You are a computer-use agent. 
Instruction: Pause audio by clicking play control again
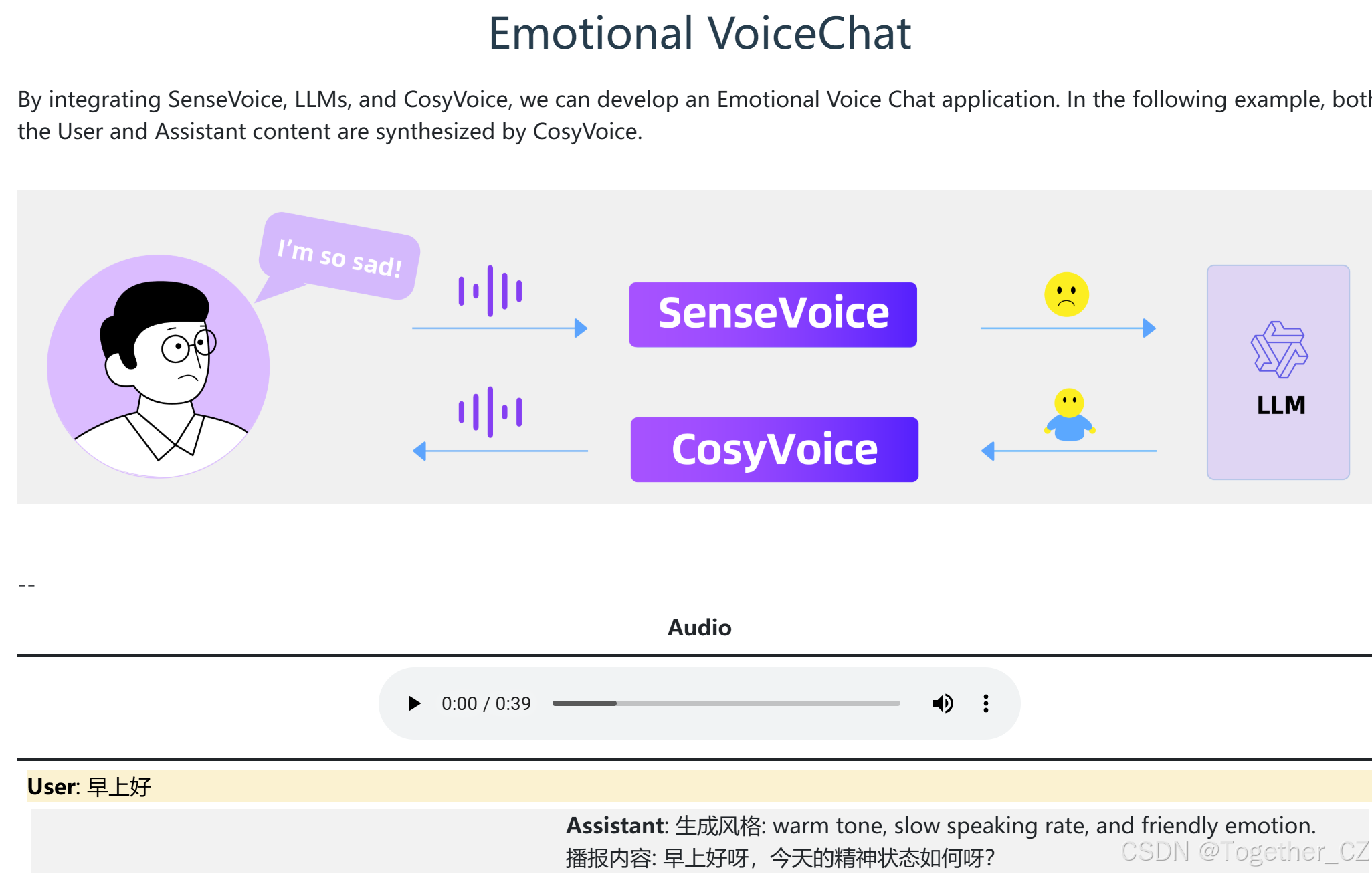tap(414, 703)
